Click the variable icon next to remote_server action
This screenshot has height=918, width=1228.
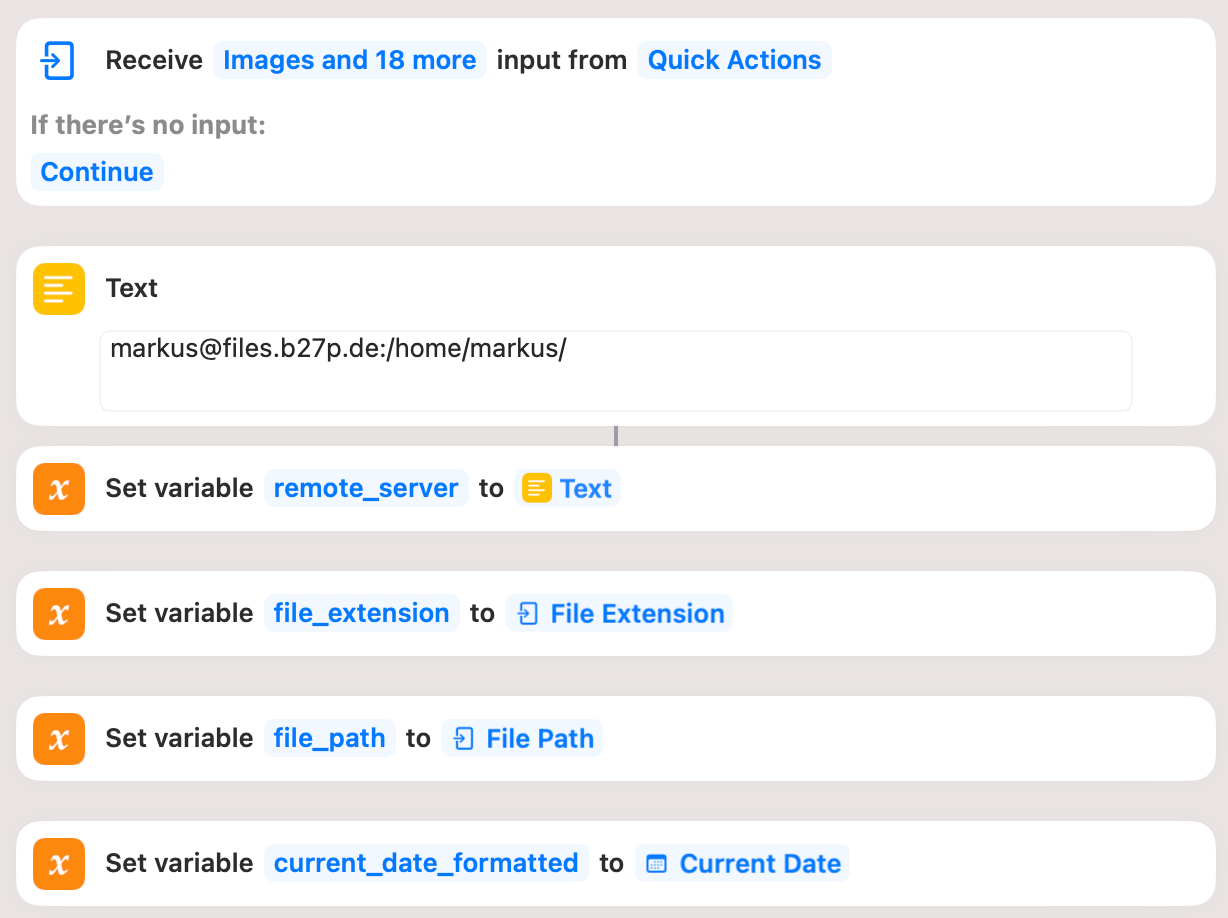58,488
